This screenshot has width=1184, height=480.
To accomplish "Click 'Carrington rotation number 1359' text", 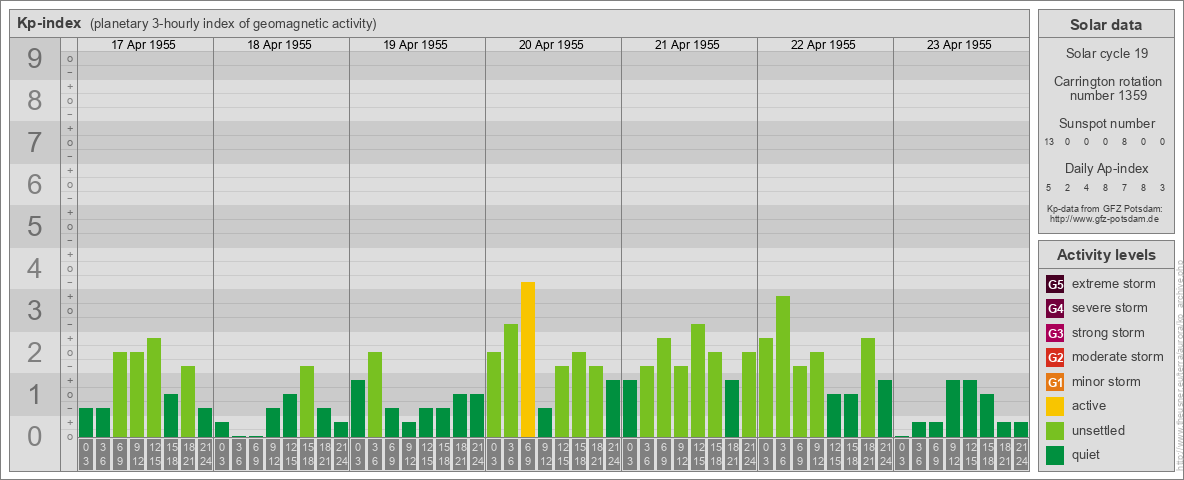I will point(1106,88).
